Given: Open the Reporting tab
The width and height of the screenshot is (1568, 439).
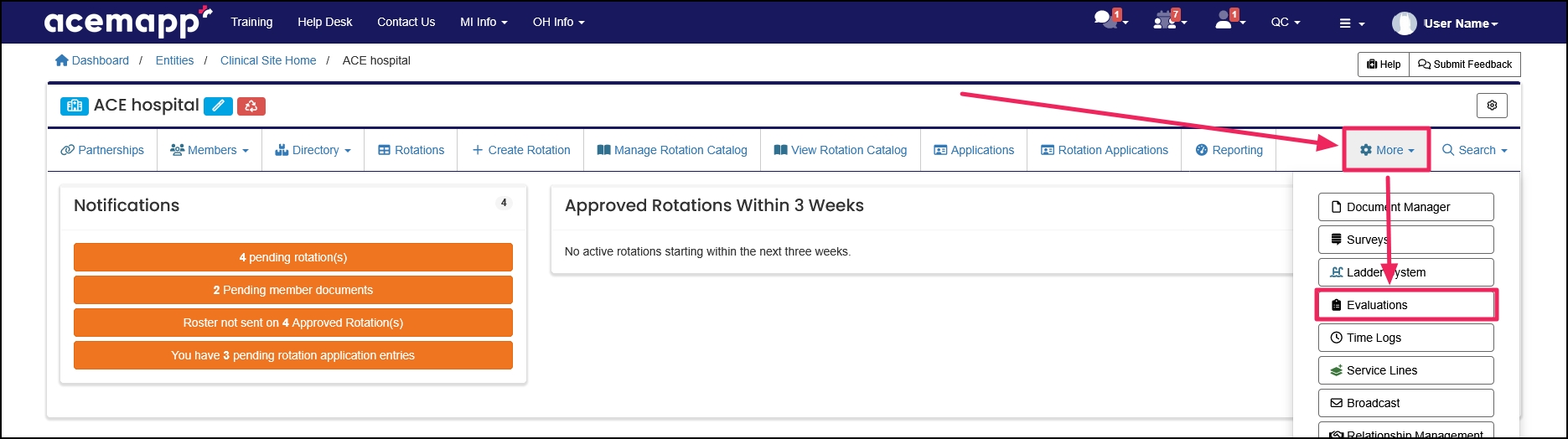Looking at the screenshot, I should click(x=1229, y=150).
